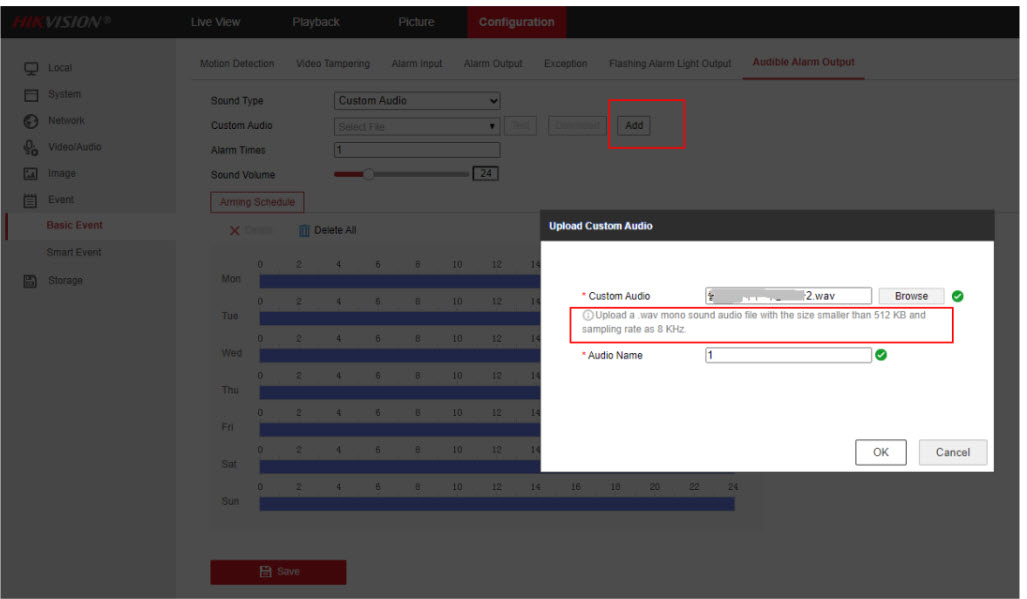This screenshot has height=599, width=1027.
Task: Confirm upload with the OK button
Action: point(880,452)
